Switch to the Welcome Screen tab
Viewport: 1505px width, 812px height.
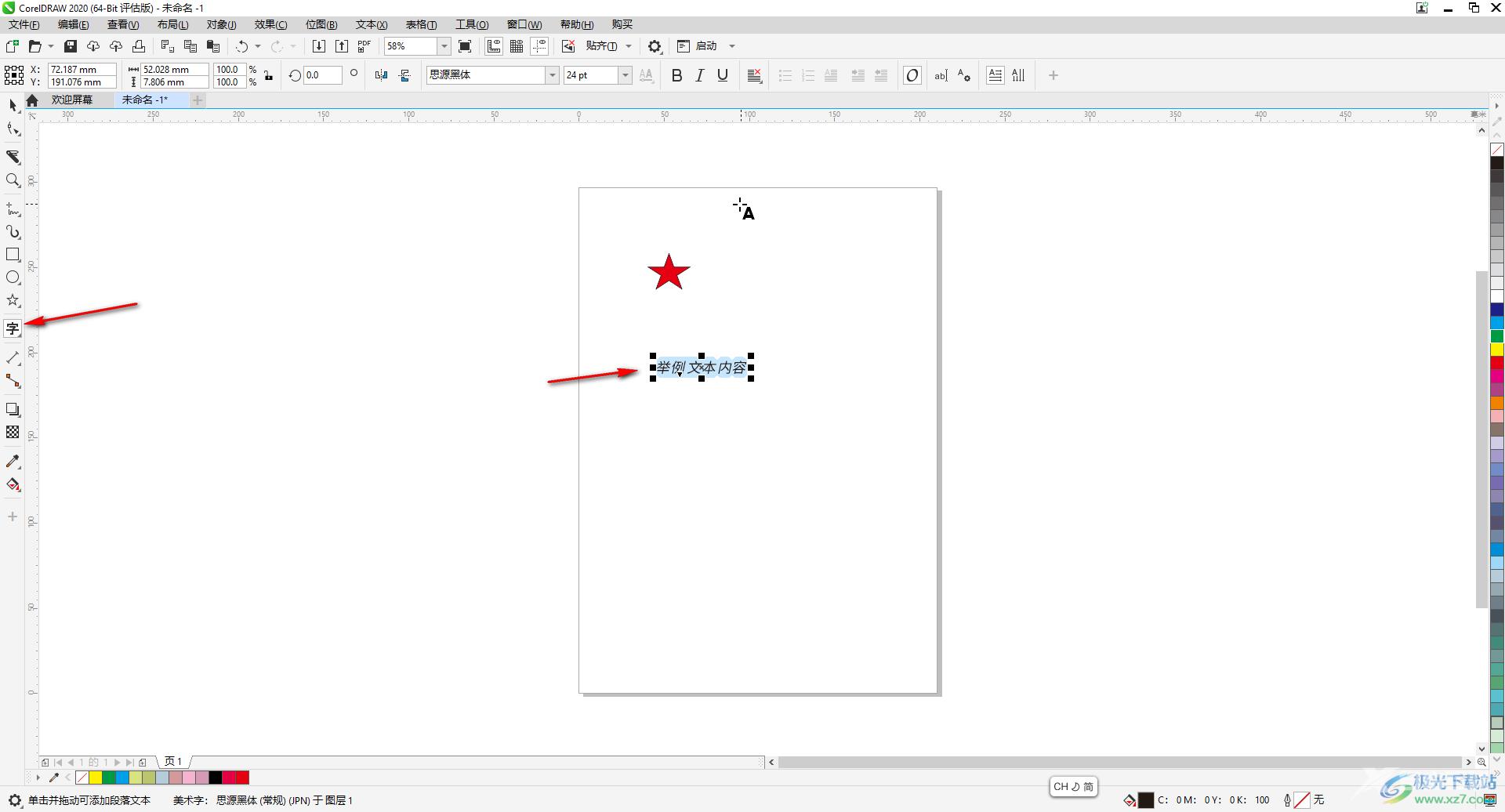point(71,100)
